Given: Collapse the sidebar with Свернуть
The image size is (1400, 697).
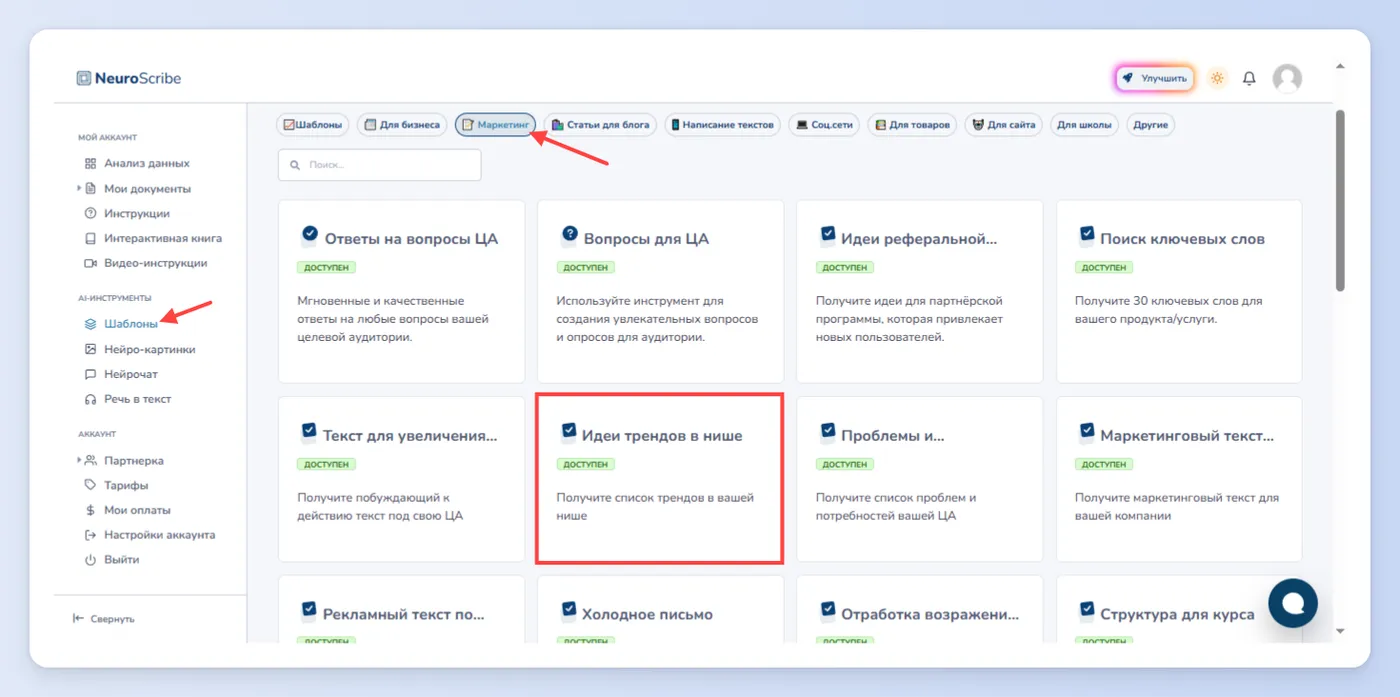Looking at the screenshot, I should [x=103, y=619].
